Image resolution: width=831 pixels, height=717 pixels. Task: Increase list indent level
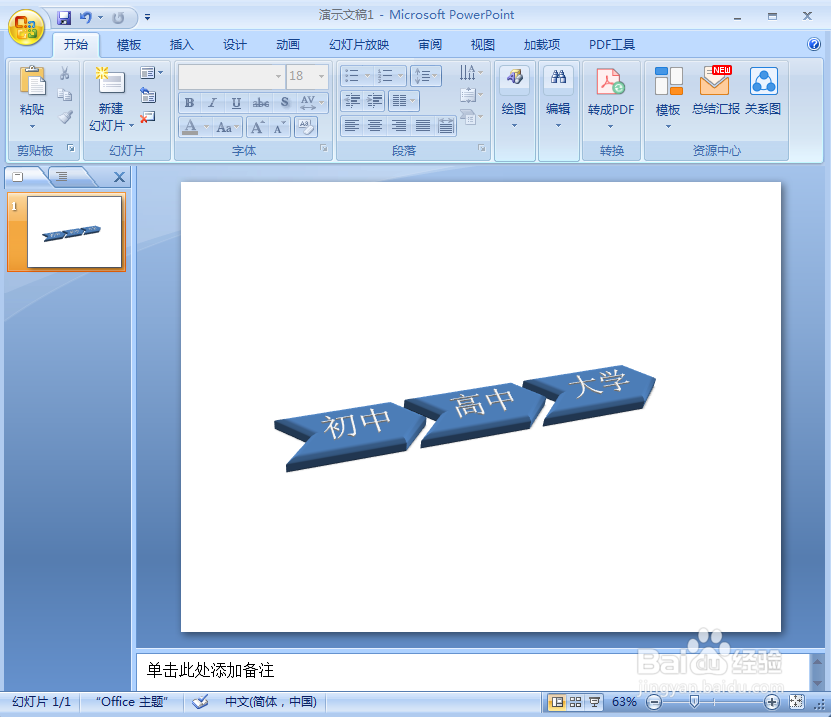pyautogui.click(x=375, y=100)
